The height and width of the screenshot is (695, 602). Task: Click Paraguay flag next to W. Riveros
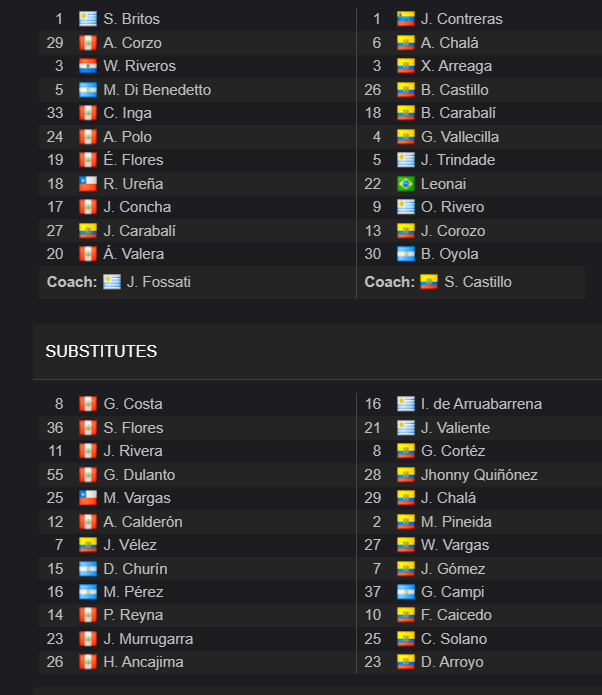tap(88, 66)
